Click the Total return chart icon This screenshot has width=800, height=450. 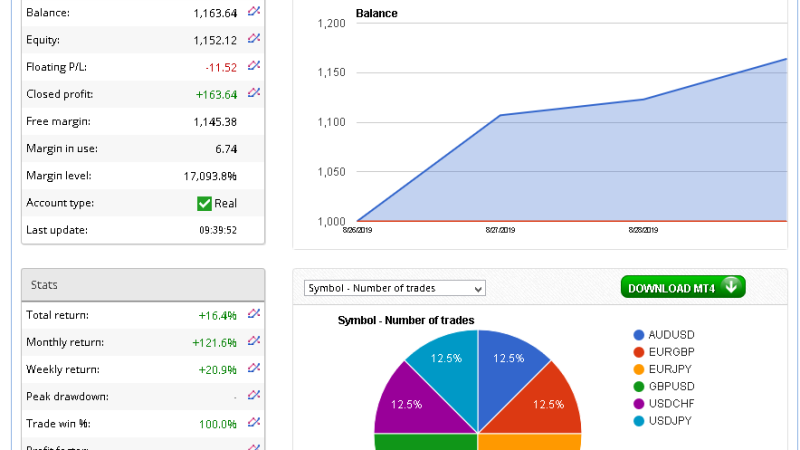point(254,314)
